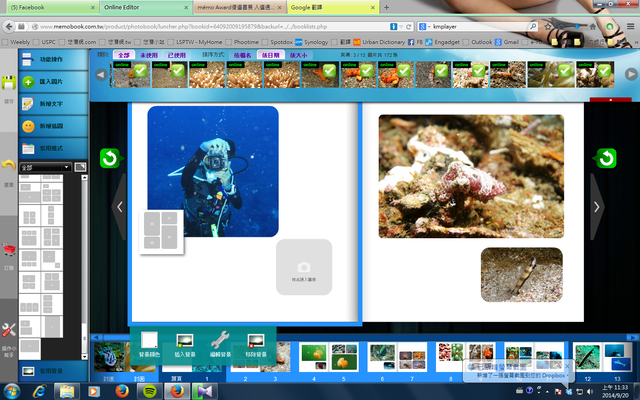Open the Weebly bookmark
This screenshot has height=400, width=640.
(16, 42)
